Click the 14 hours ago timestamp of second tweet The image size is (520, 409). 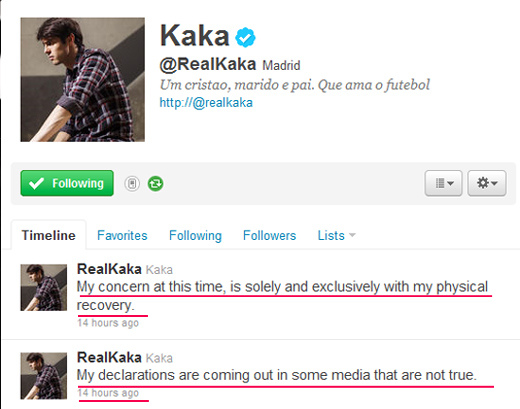[108, 393]
